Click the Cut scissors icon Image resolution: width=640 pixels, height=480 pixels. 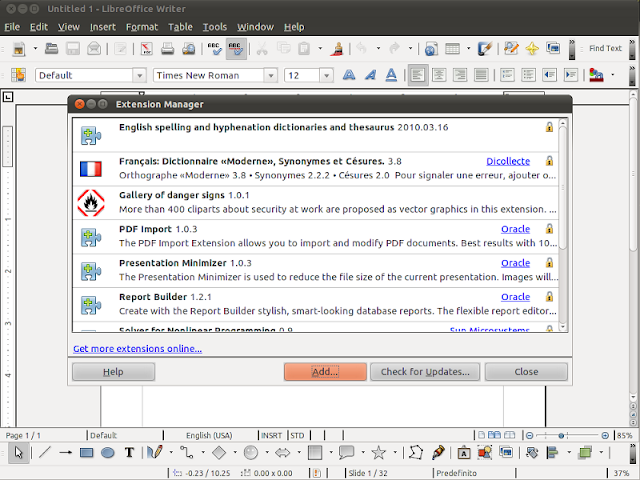pos(262,49)
